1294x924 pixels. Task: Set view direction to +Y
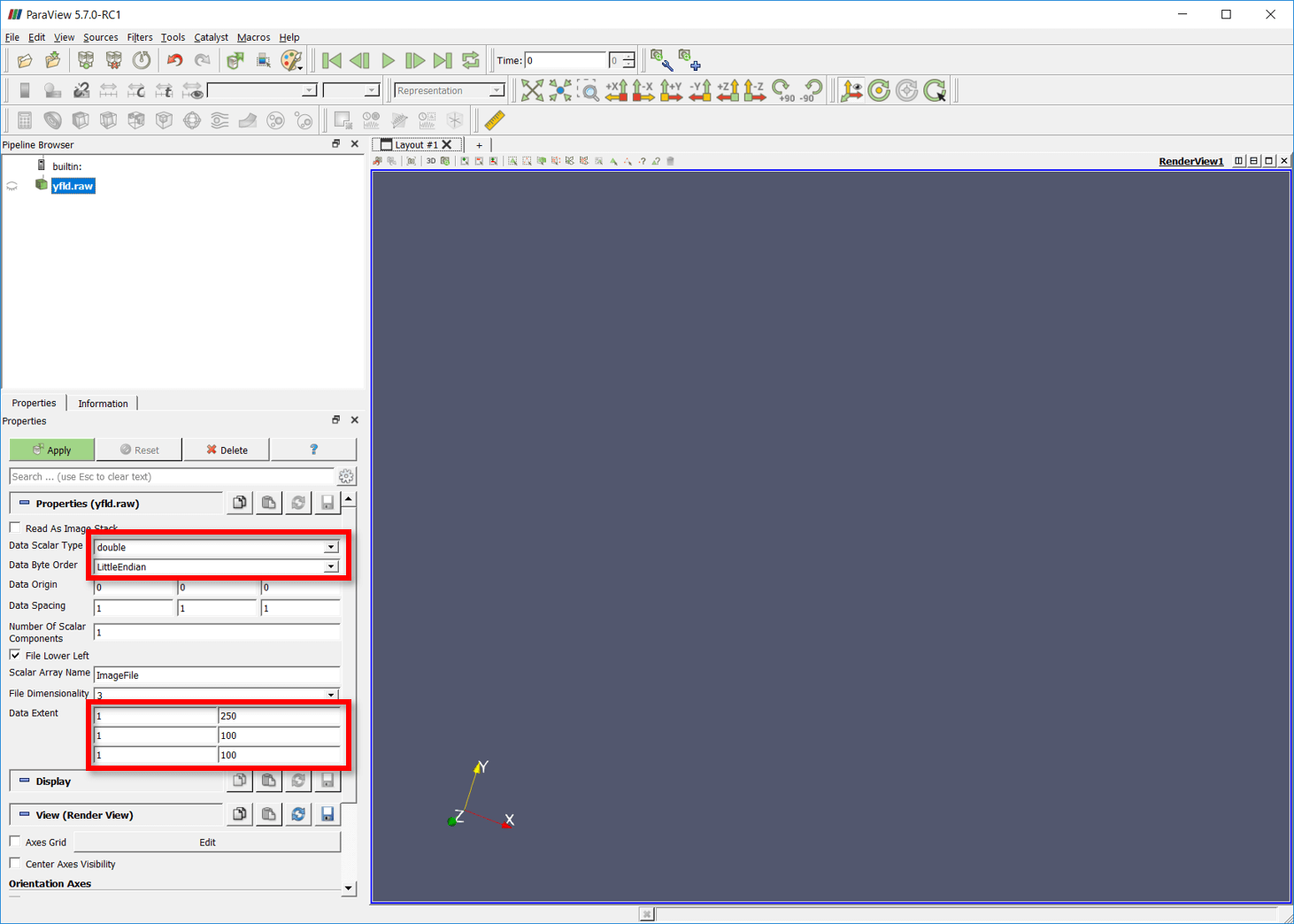click(x=671, y=90)
